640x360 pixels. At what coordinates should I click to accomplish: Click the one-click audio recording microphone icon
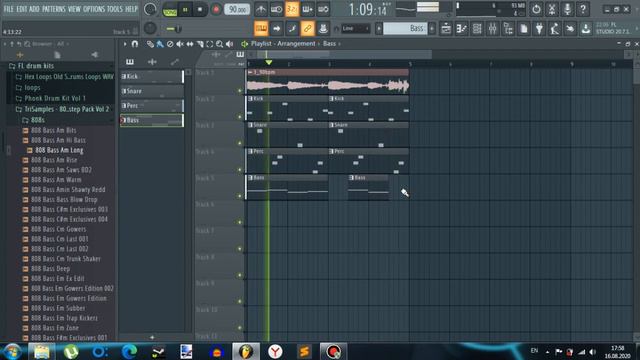click(x=567, y=9)
